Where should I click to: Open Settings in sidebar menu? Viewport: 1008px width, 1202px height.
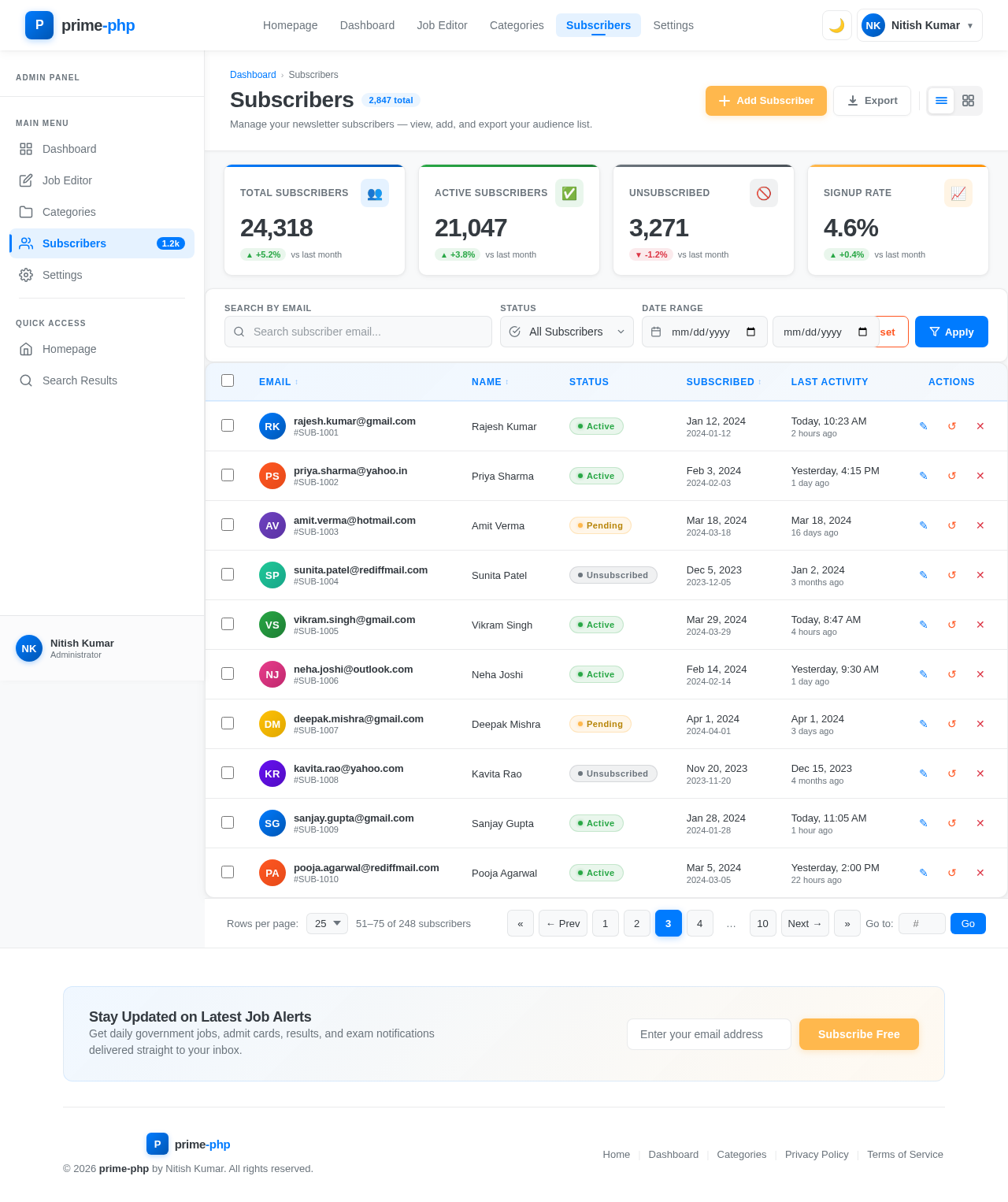(102, 275)
